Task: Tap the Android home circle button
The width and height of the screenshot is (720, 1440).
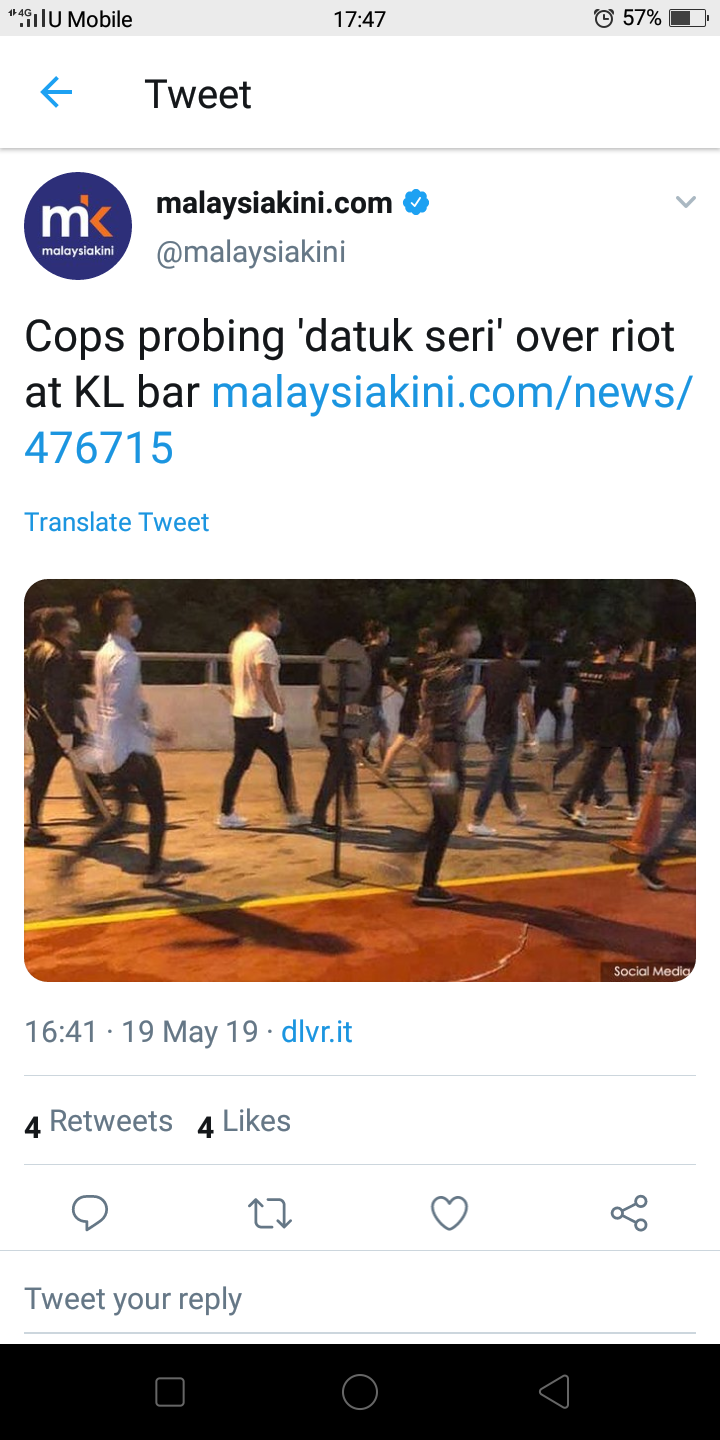Action: pos(360,1392)
